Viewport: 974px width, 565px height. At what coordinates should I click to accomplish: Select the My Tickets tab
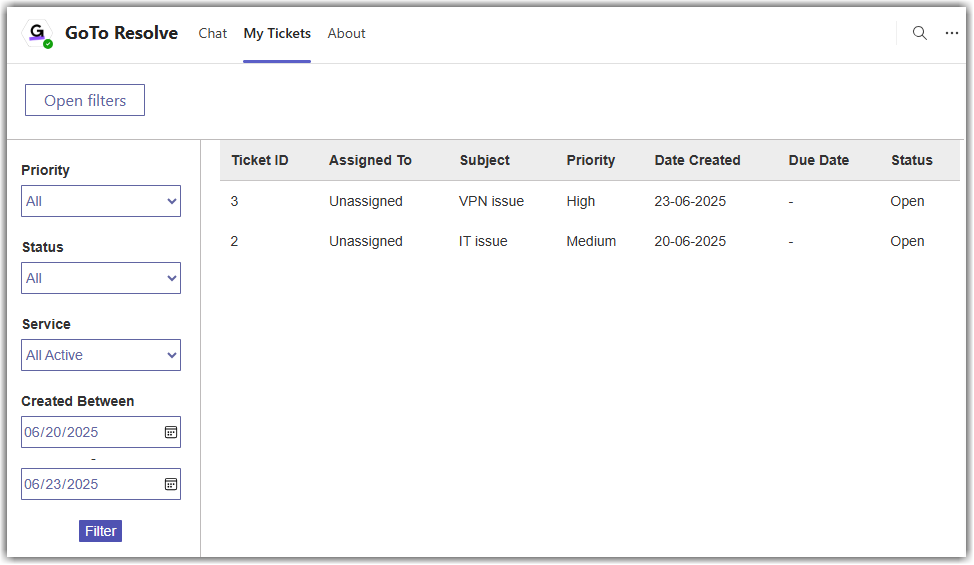point(277,33)
